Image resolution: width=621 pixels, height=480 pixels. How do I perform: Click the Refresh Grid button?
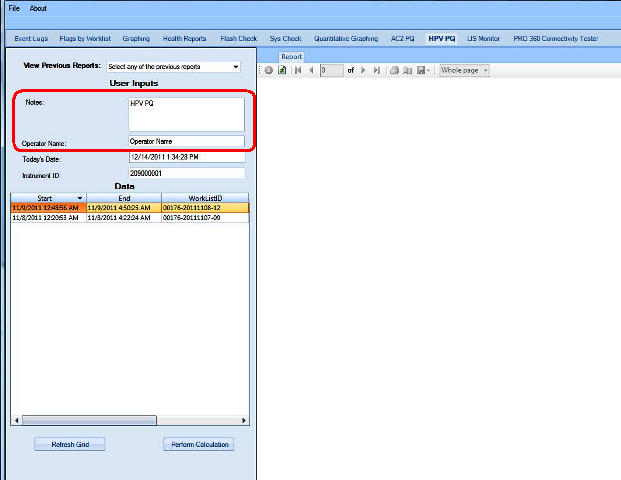tap(70, 444)
